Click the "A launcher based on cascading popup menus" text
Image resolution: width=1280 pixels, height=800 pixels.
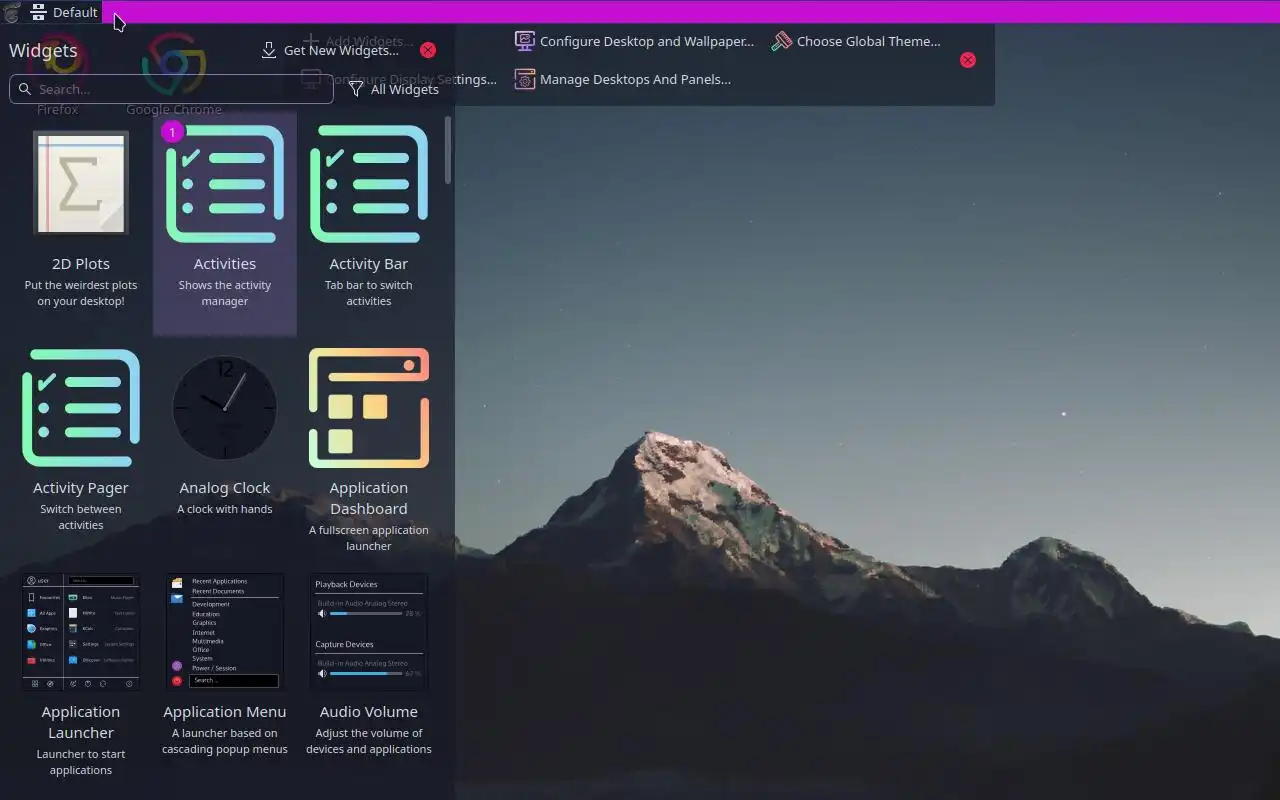(x=225, y=741)
